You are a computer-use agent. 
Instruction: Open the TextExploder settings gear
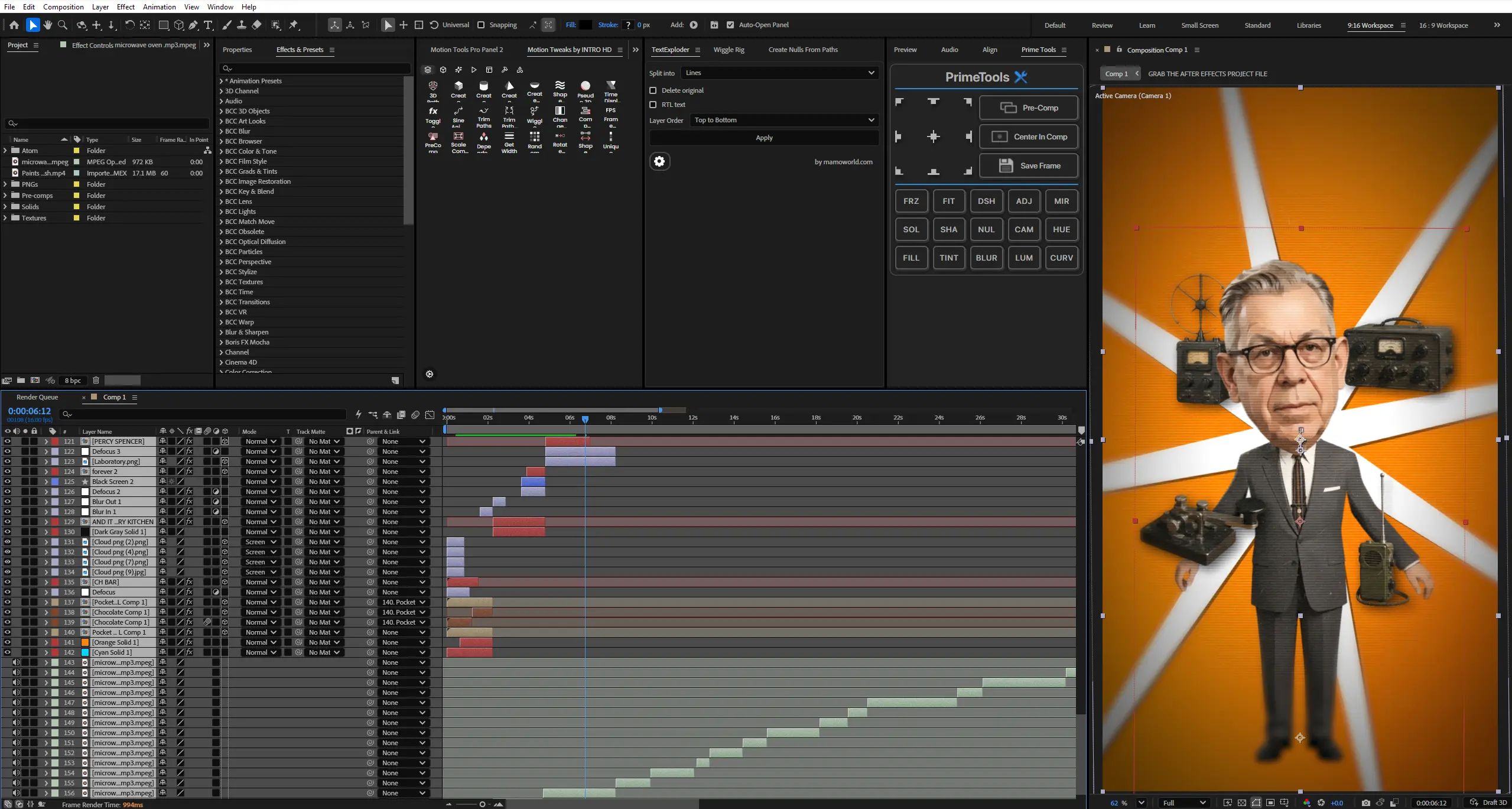pyautogui.click(x=659, y=161)
